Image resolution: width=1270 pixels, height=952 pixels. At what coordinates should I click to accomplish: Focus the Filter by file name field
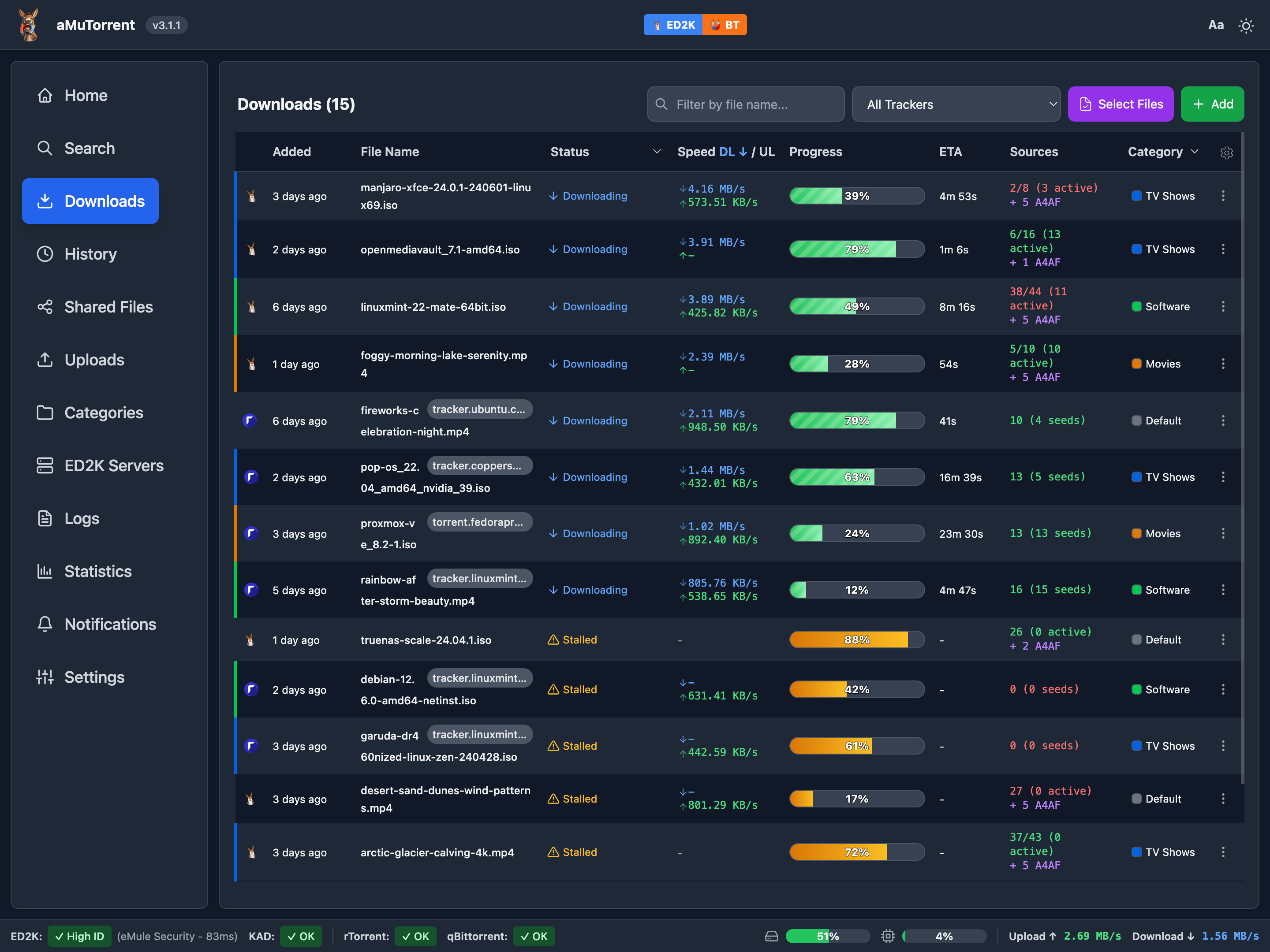coord(746,104)
